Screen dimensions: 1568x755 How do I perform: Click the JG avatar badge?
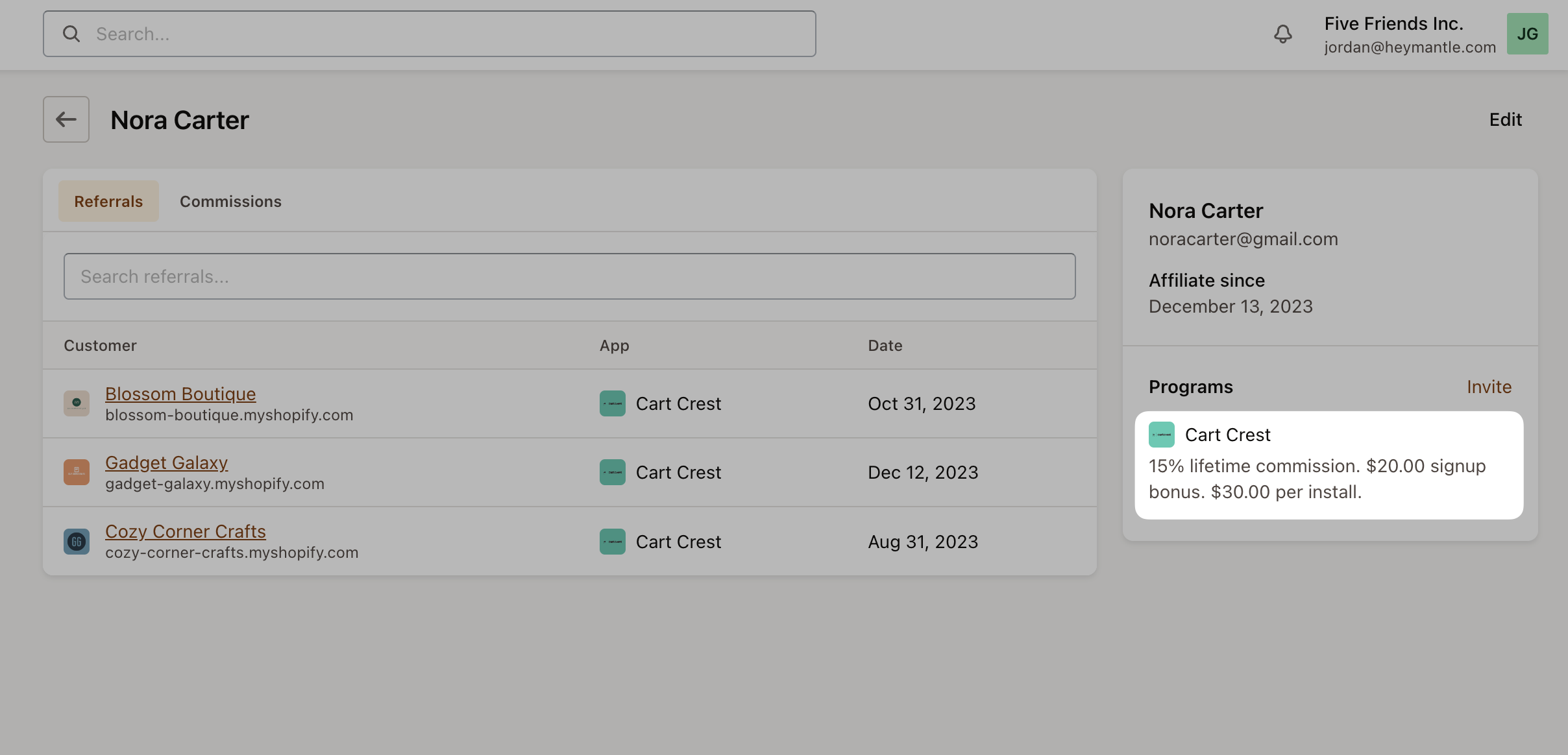[1527, 33]
